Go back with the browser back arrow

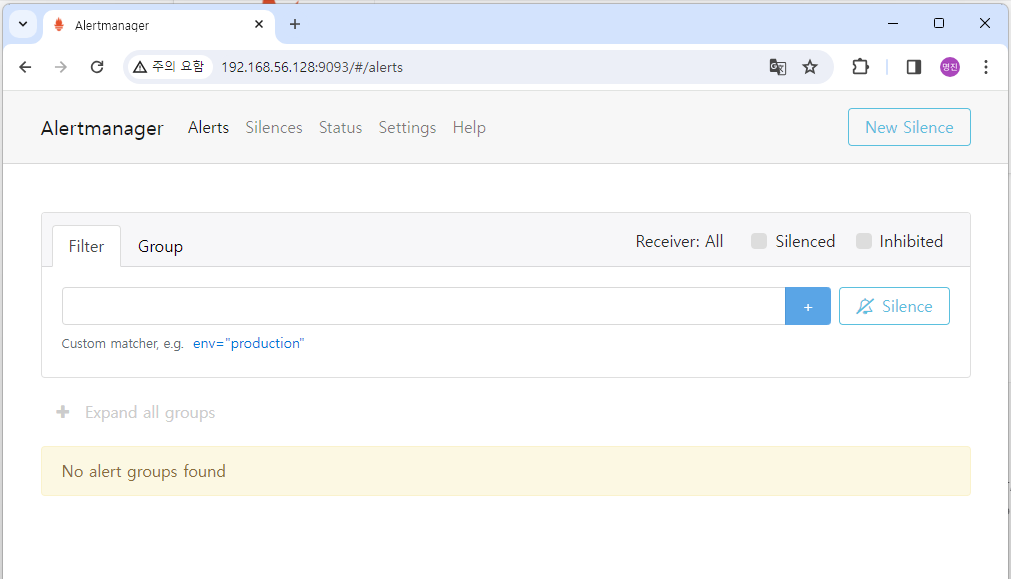point(25,67)
